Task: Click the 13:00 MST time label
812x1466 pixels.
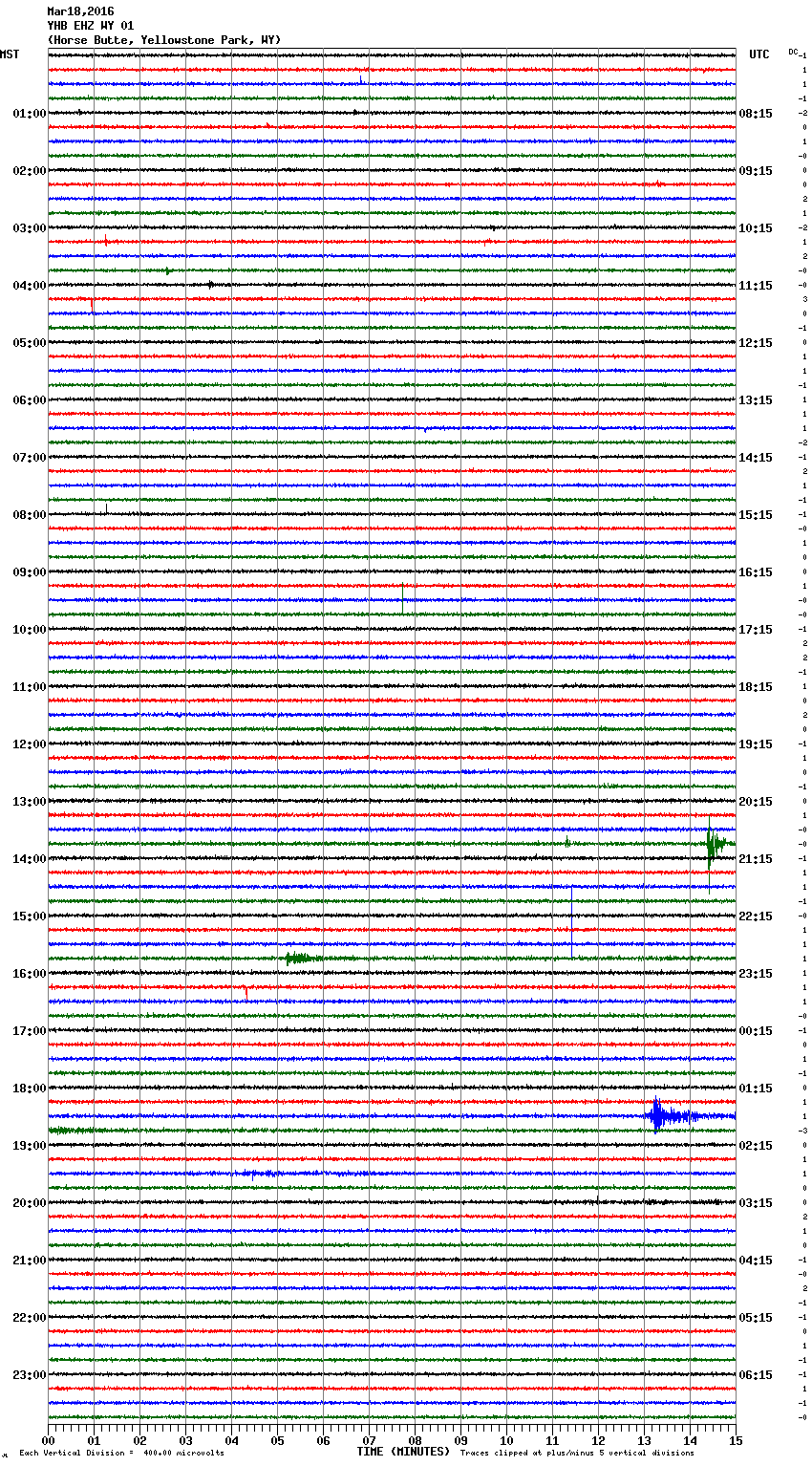Action: 30,802
